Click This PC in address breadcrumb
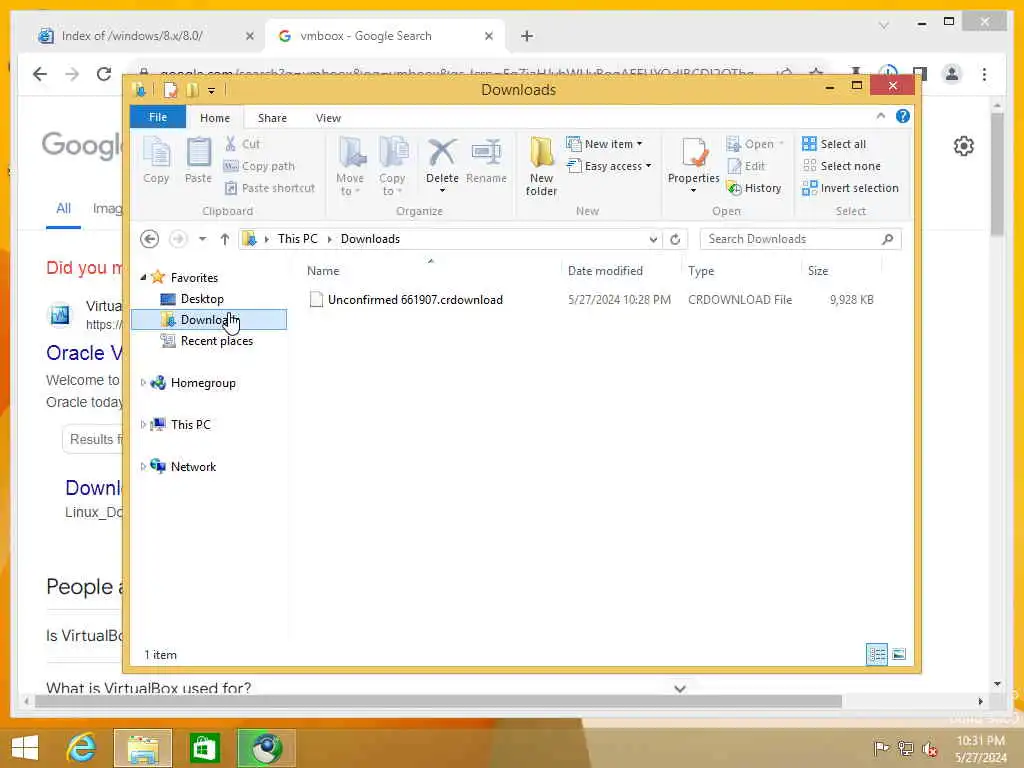 pos(298,239)
